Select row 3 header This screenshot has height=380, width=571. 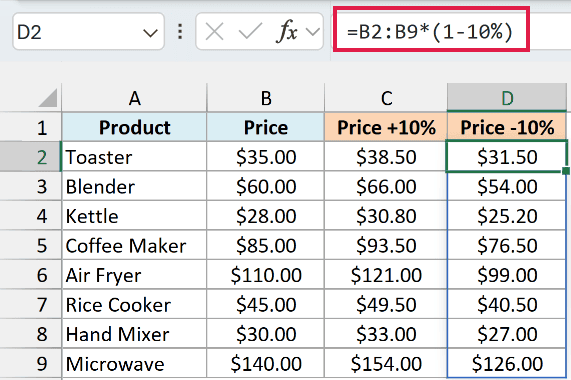point(31,186)
